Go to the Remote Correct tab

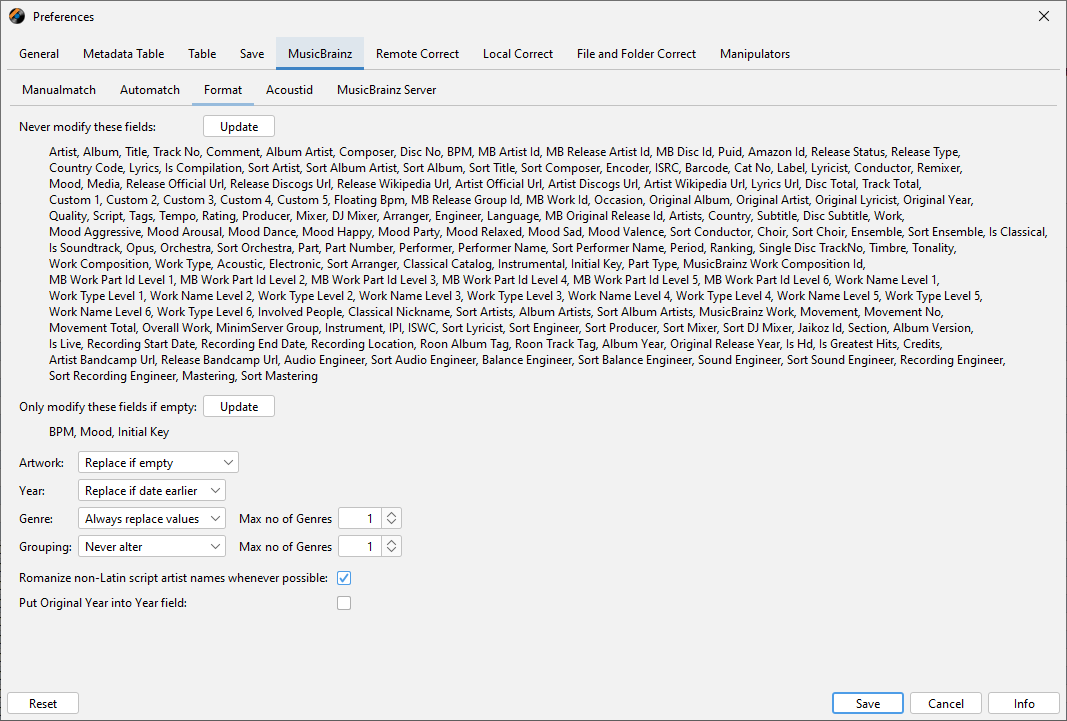click(417, 54)
